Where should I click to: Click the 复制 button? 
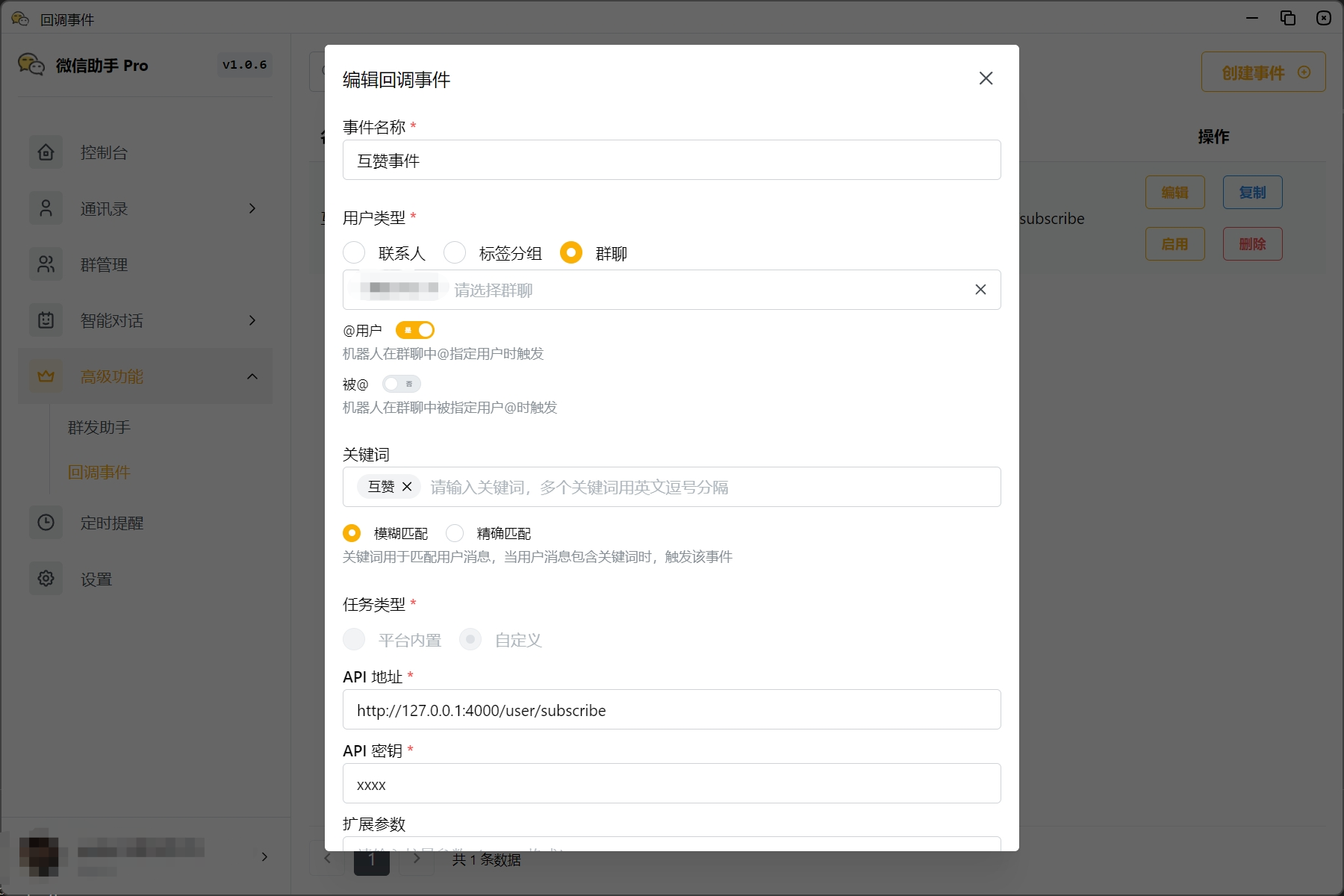coord(1252,192)
